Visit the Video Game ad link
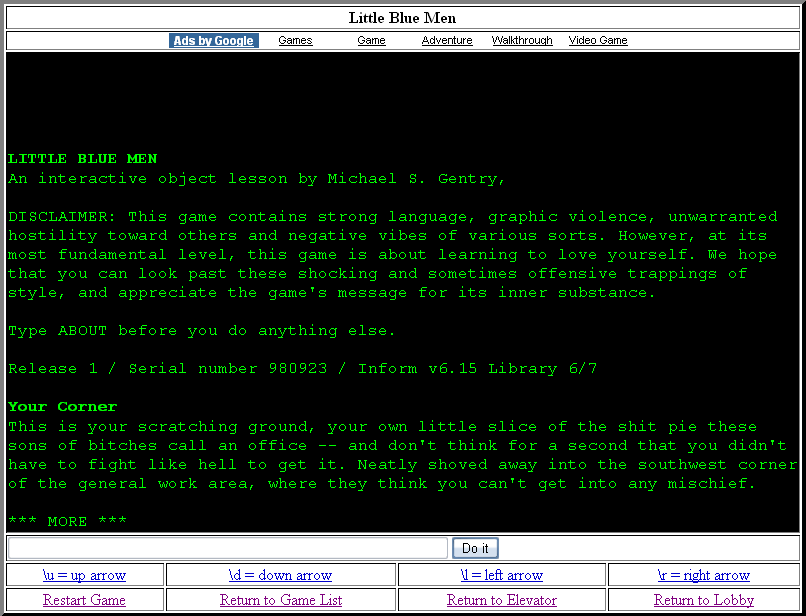The image size is (806, 616). (x=598, y=41)
